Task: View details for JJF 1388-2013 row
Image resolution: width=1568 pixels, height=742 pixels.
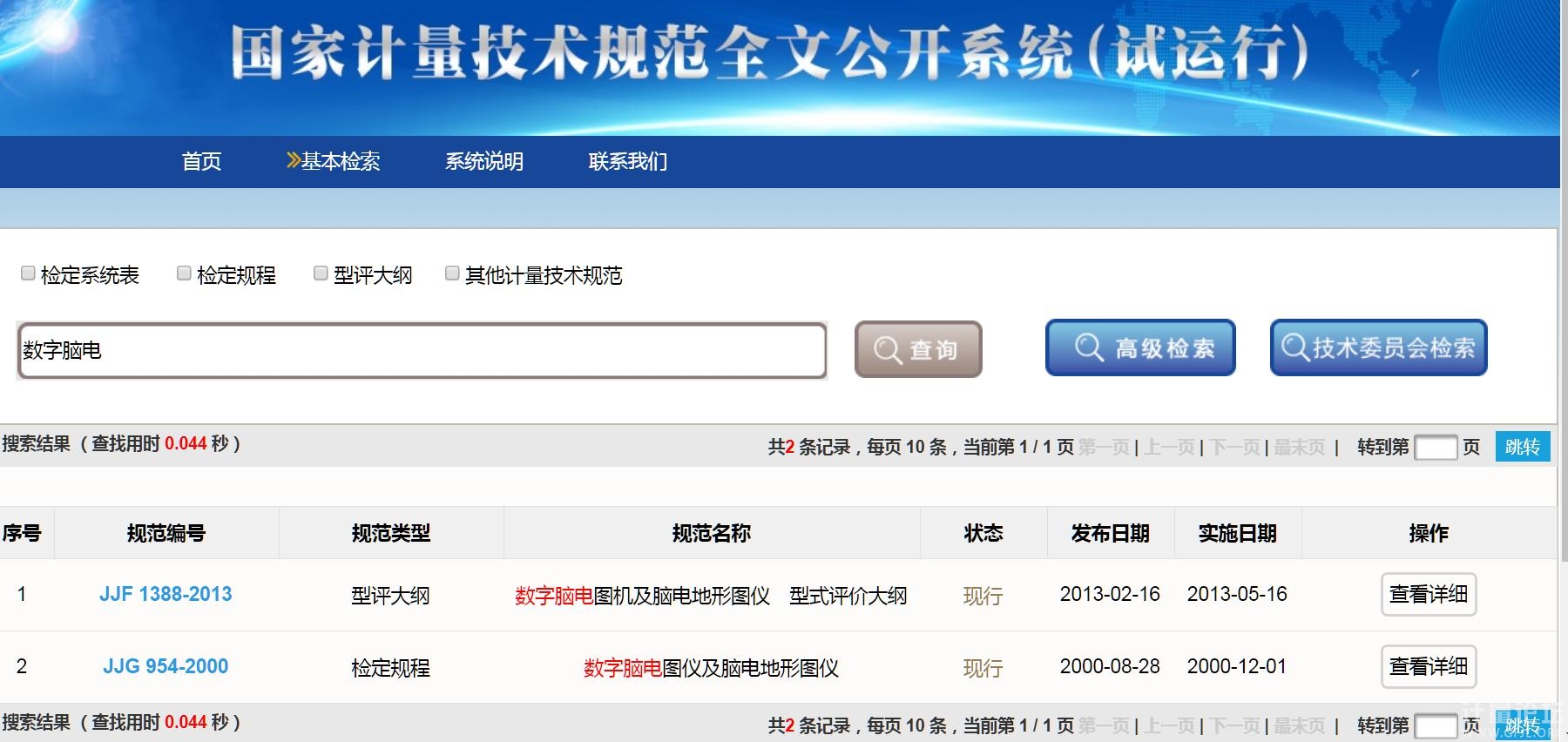Action: tap(1428, 595)
